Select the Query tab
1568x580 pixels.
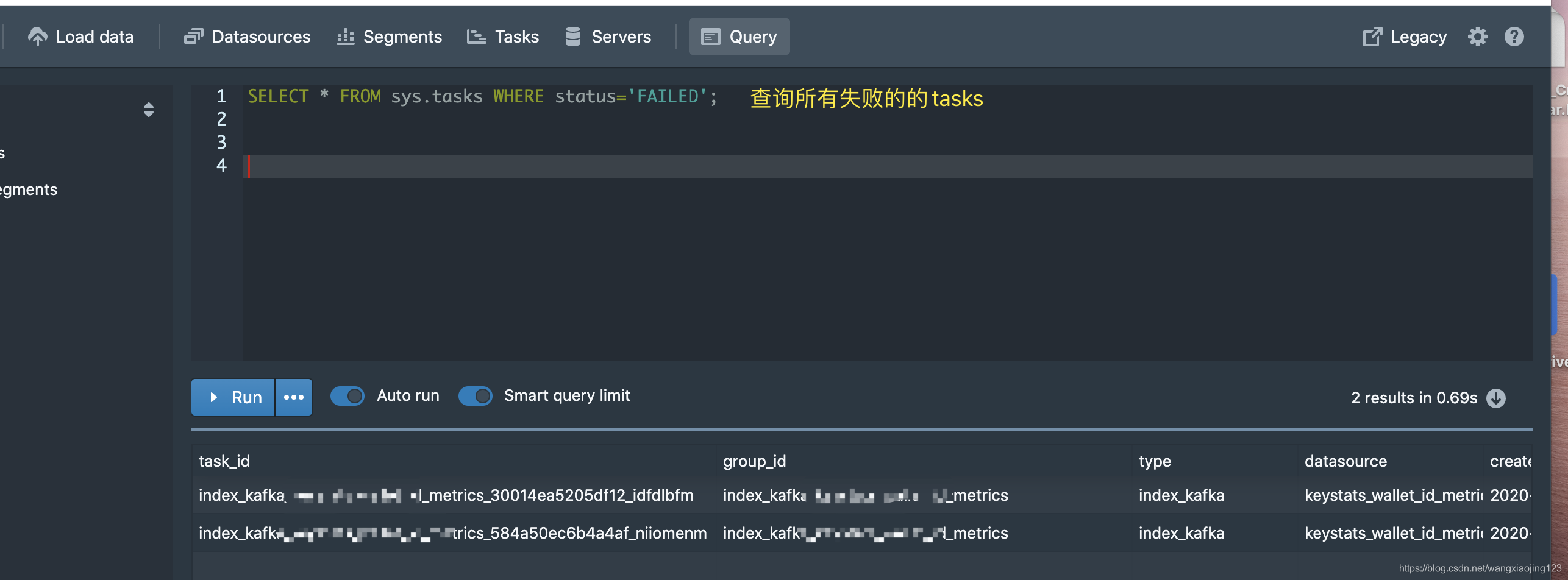click(739, 37)
